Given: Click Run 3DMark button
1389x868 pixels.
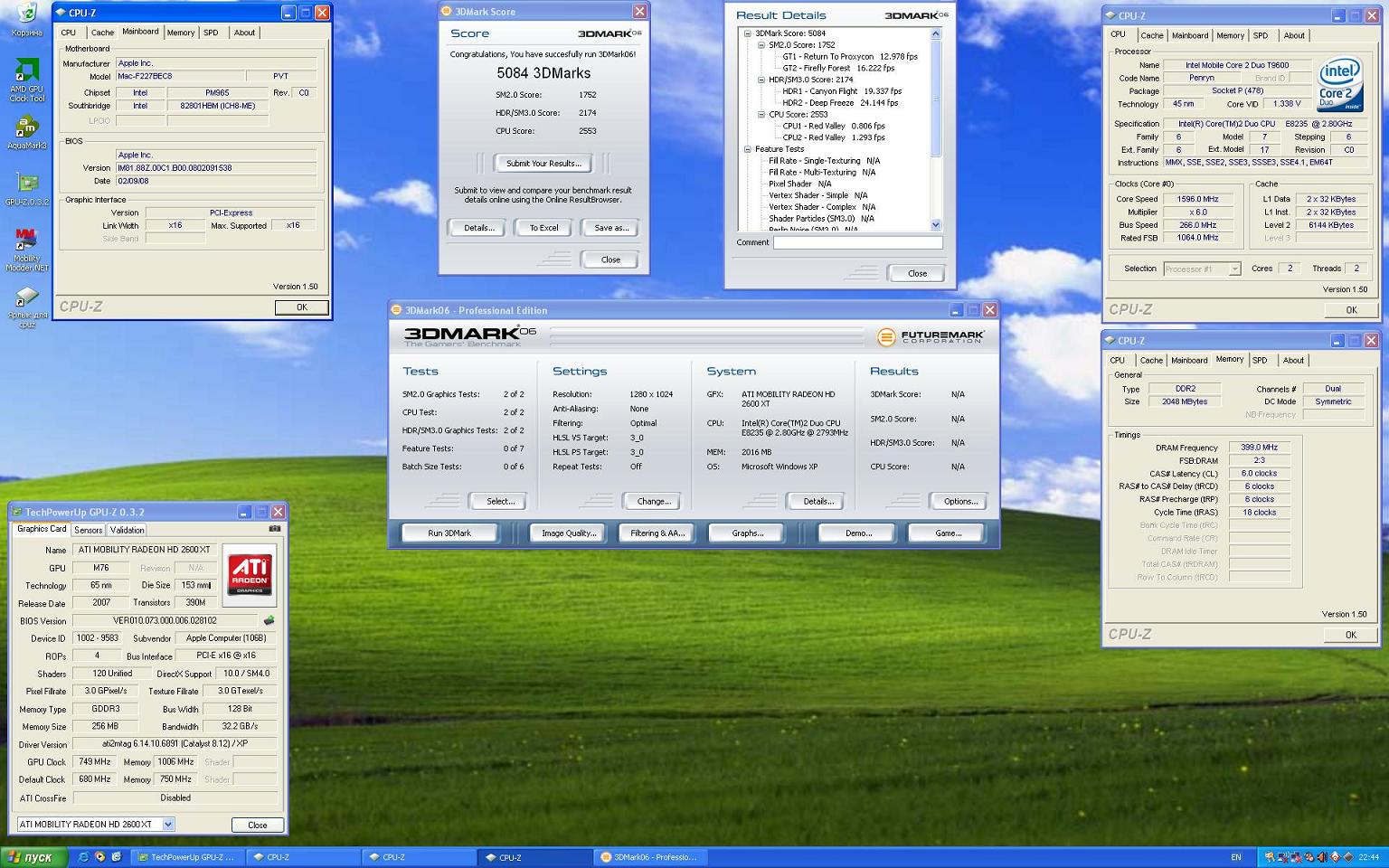Looking at the screenshot, I should coord(449,533).
